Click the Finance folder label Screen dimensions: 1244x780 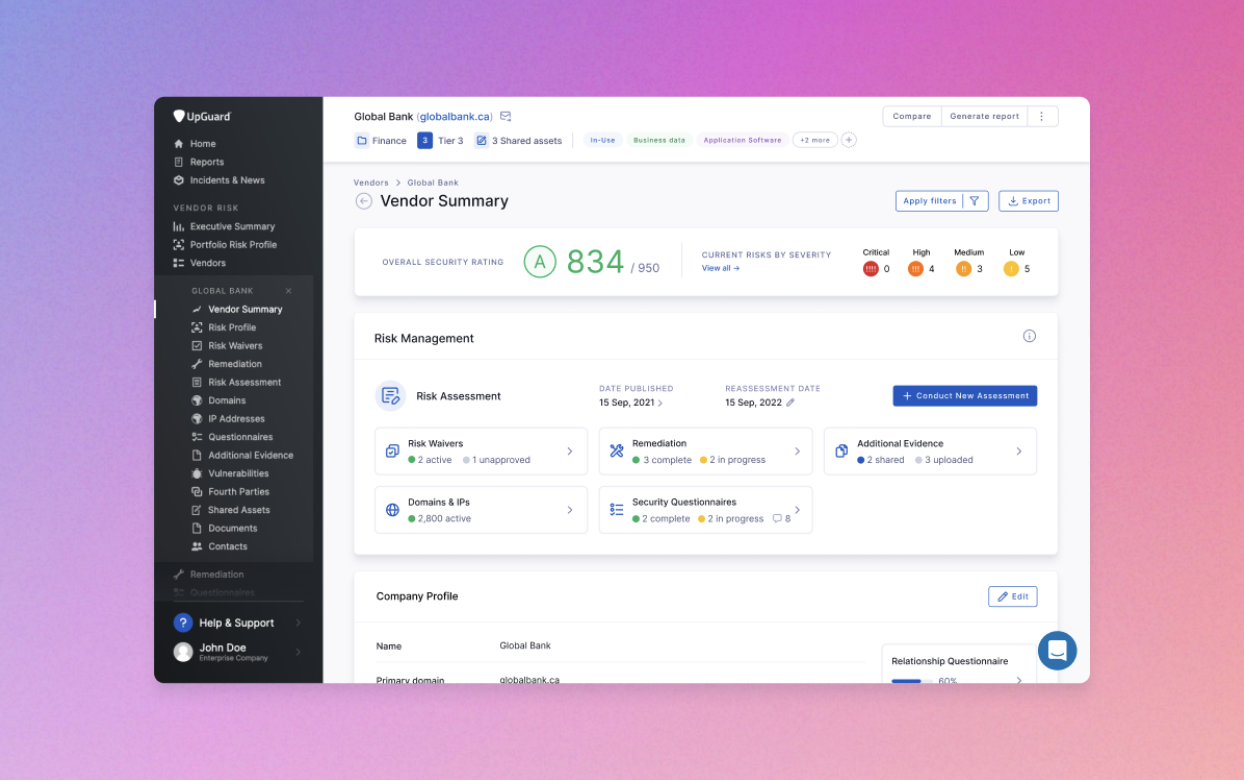(381, 140)
